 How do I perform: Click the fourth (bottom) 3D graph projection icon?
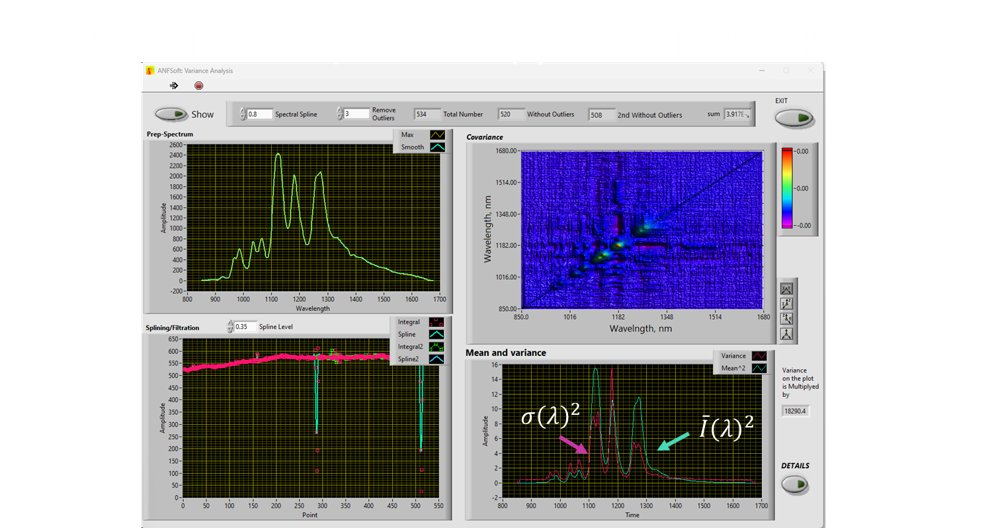[786, 334]
